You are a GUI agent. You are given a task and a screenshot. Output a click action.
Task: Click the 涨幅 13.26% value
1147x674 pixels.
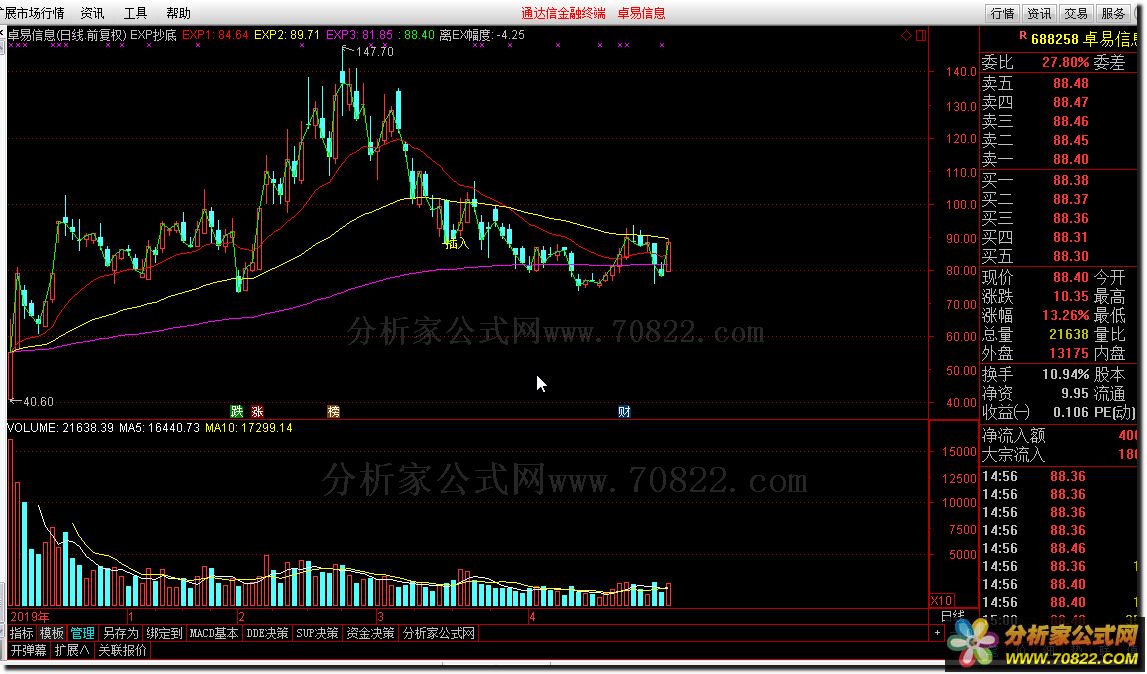pos(1065,315)
